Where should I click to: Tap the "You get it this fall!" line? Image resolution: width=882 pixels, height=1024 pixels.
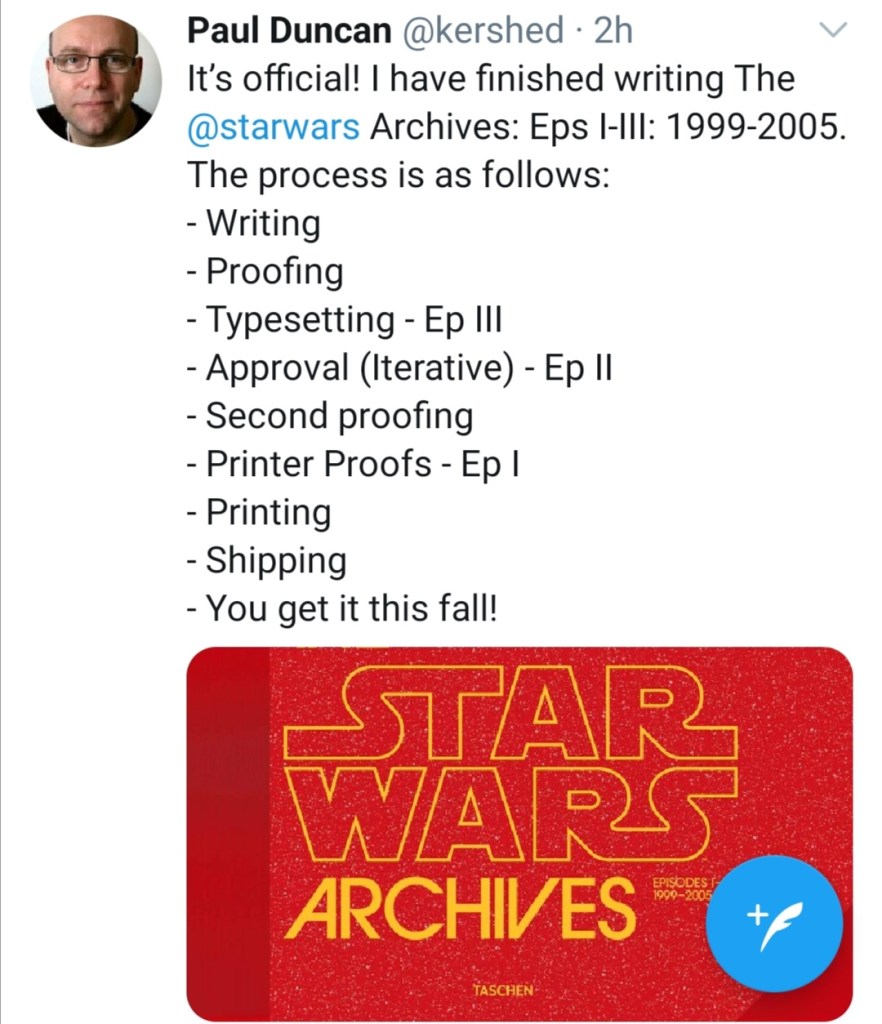342,609
